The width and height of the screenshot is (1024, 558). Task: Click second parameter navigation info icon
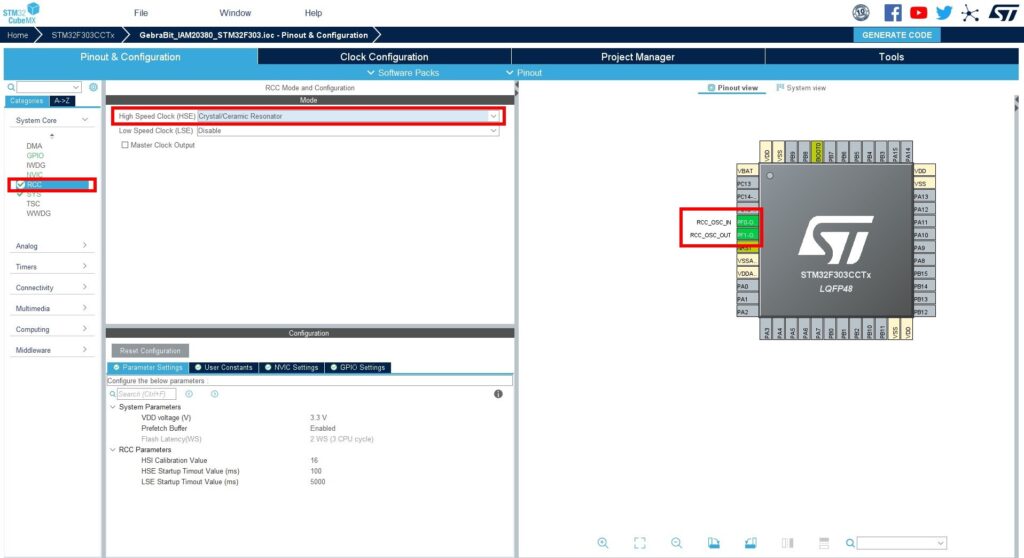point(214,394)
